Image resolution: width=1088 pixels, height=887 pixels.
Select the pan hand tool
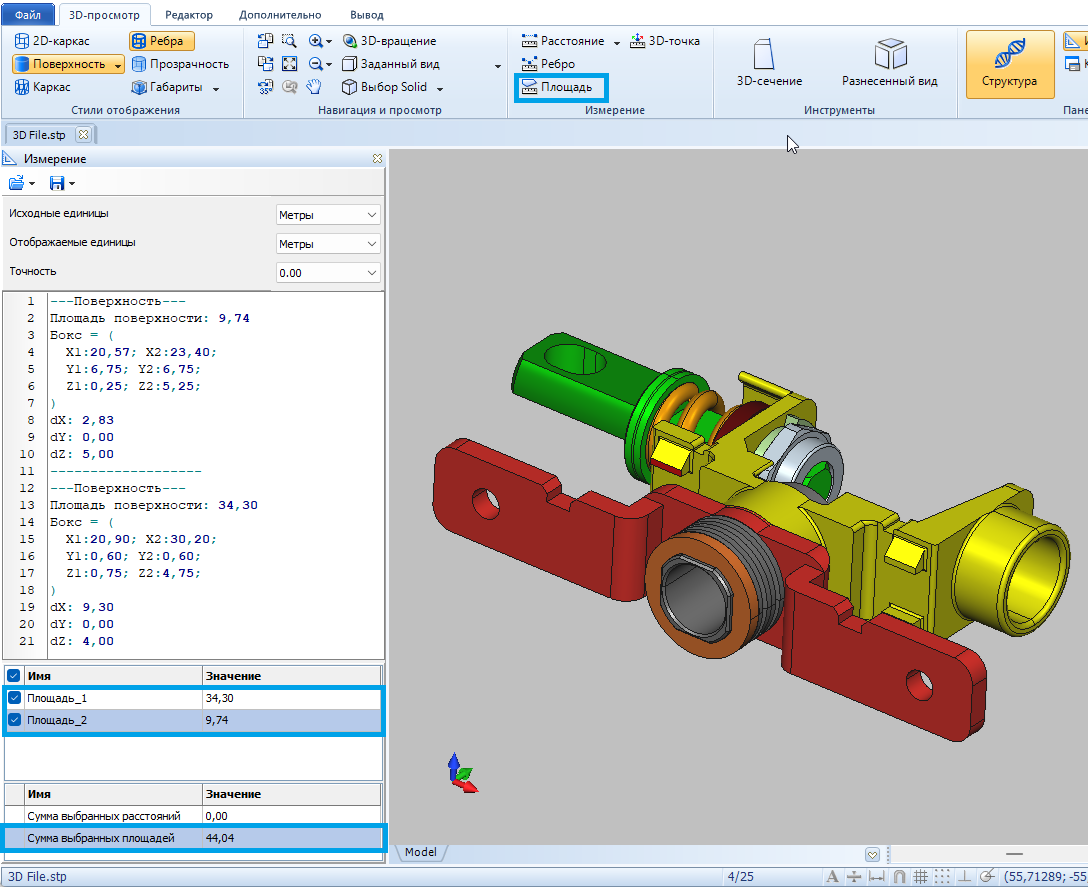coord(313,87)
